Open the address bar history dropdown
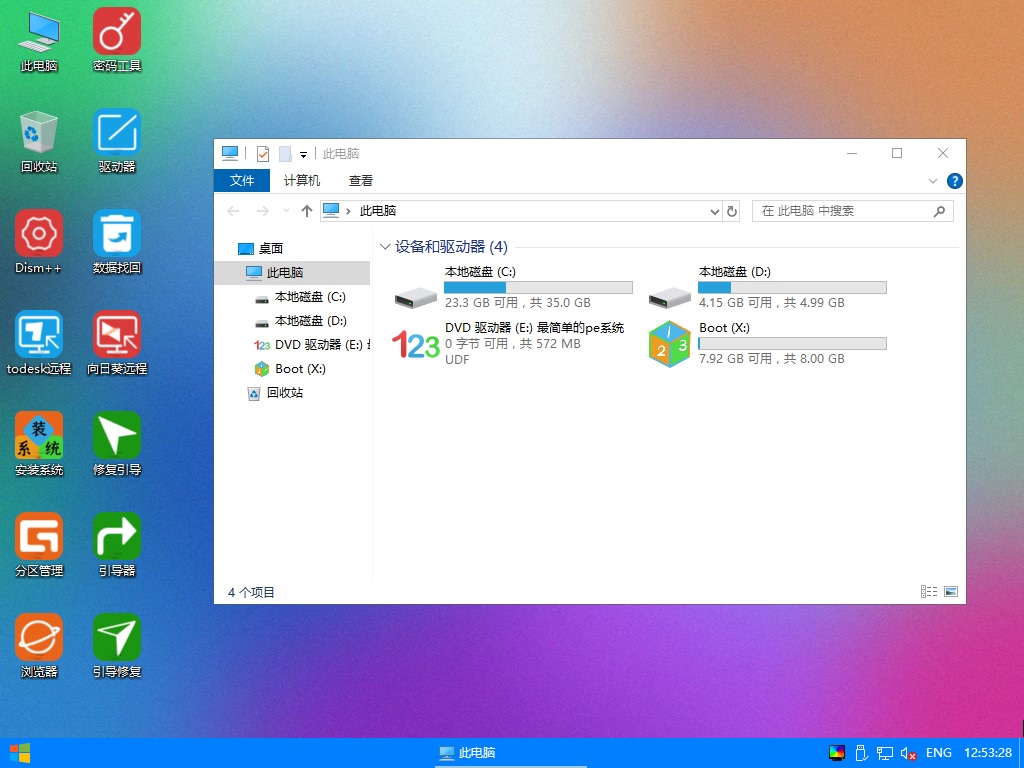The width and height of the screenshot is (1024, 768). pyautogui.click(x=714, y=211)
